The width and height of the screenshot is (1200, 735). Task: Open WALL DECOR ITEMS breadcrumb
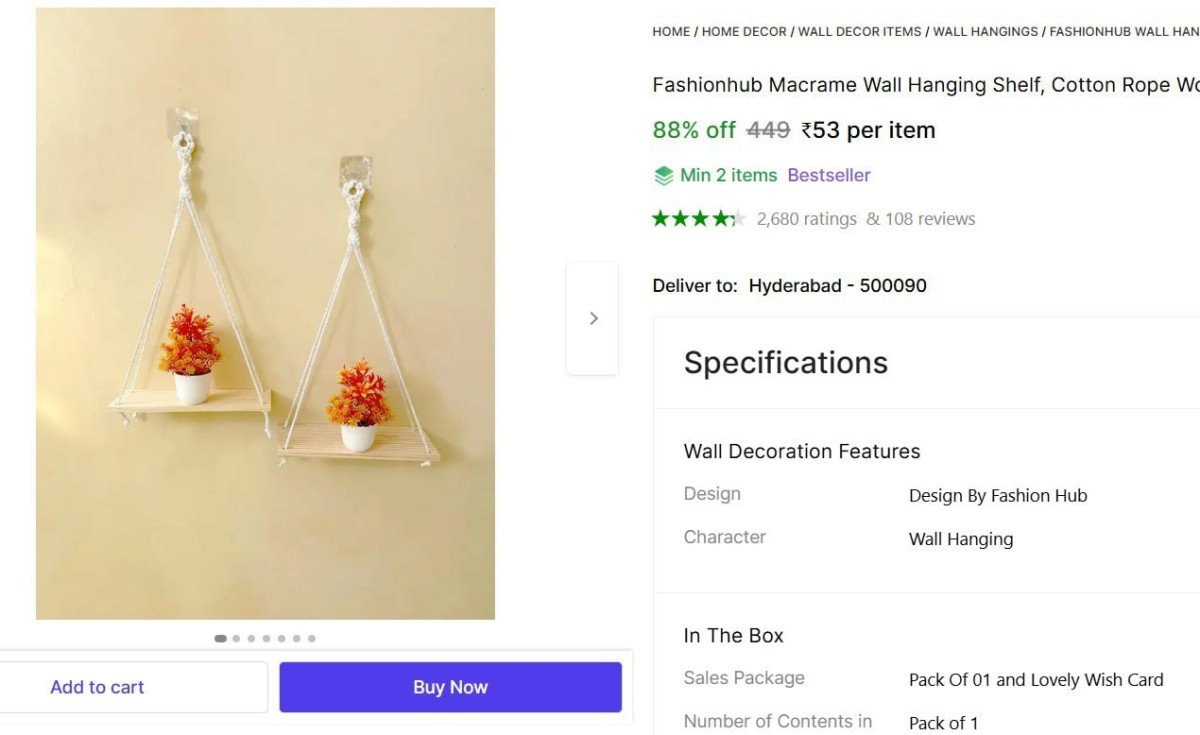(860, 32)
